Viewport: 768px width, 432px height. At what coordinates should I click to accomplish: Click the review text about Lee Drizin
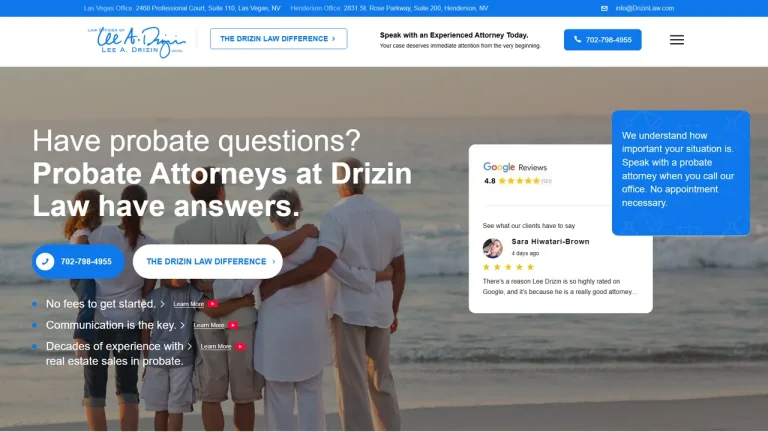560,287
